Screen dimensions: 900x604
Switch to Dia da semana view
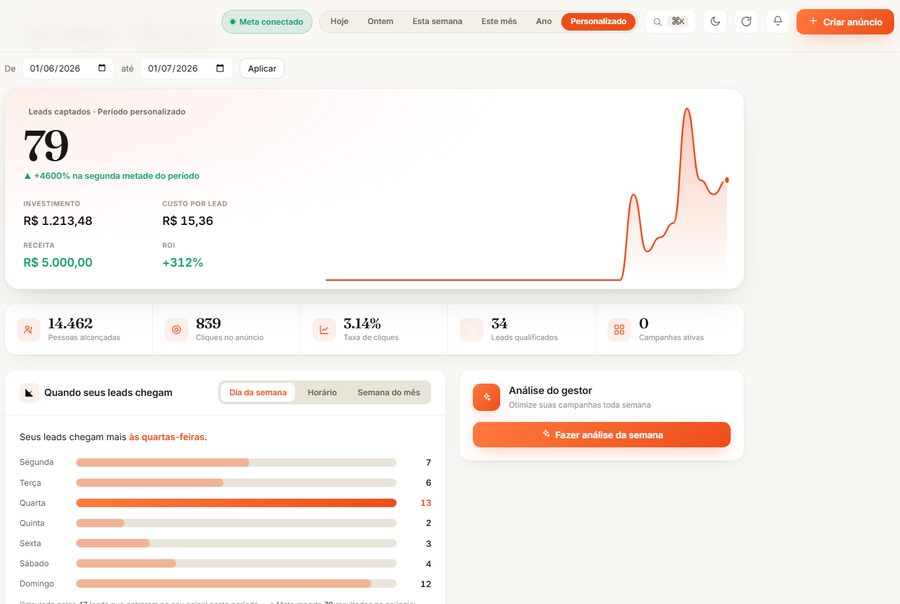pyautogui.click(x=258, y=393)
